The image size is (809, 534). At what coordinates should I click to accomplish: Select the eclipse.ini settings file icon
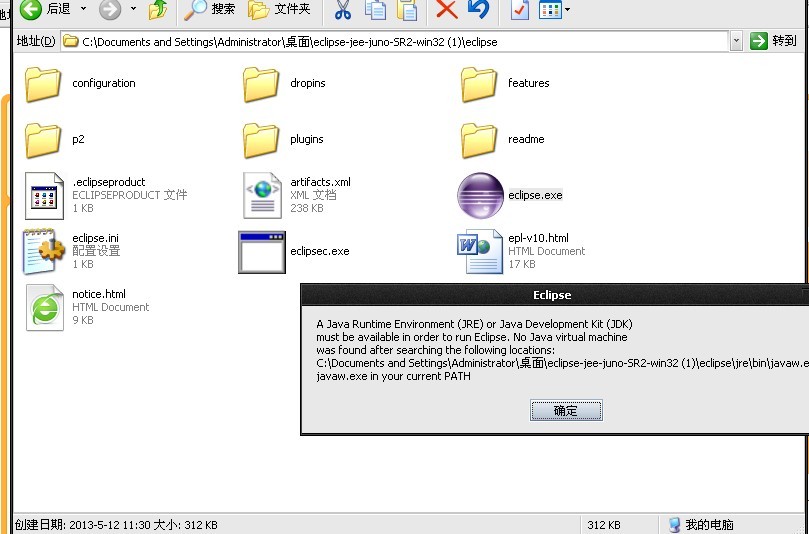(x=43, y=251)
